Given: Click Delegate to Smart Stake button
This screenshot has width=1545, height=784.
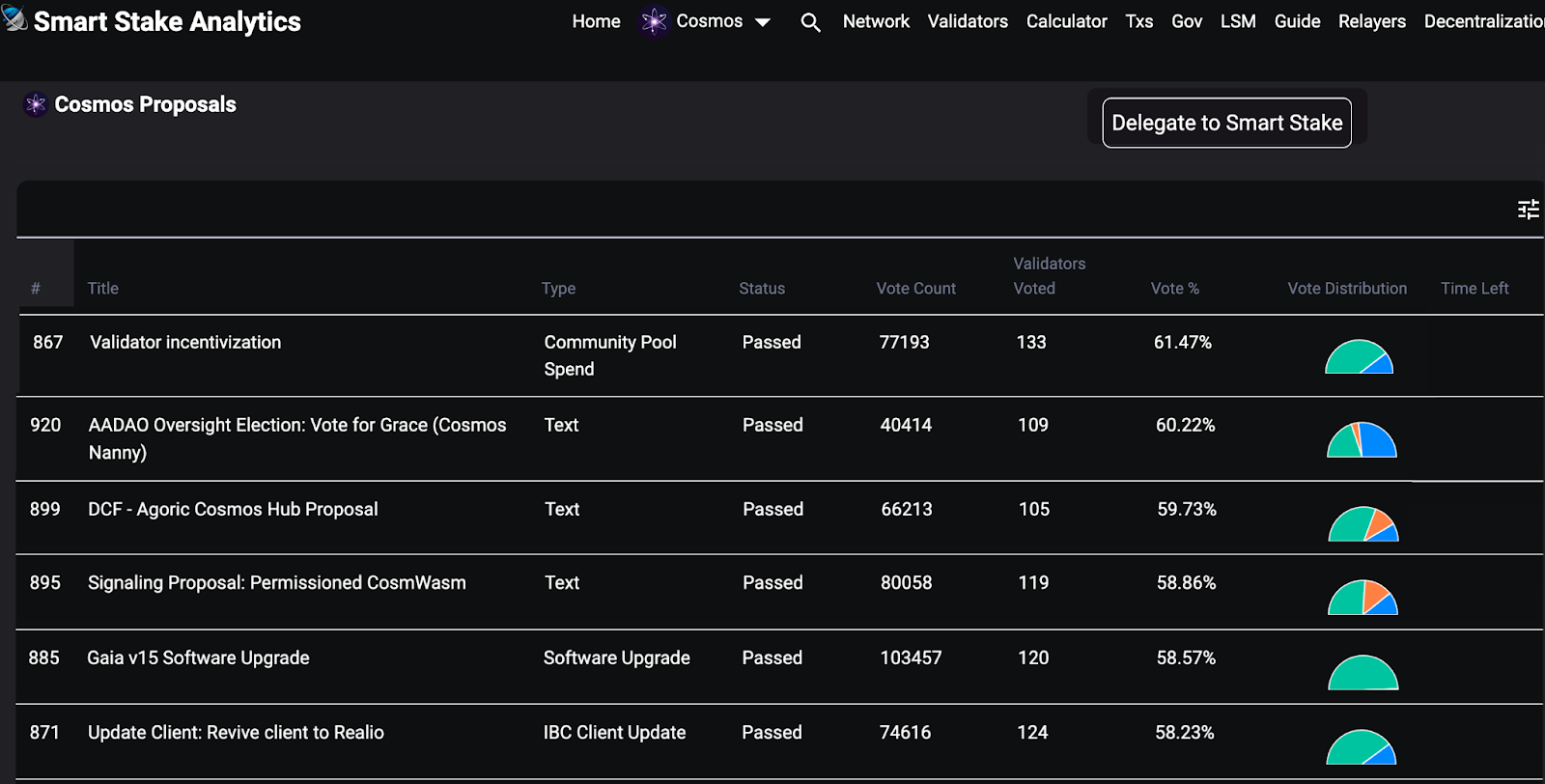Looking at the screenshot, I should click(1226, 123).
